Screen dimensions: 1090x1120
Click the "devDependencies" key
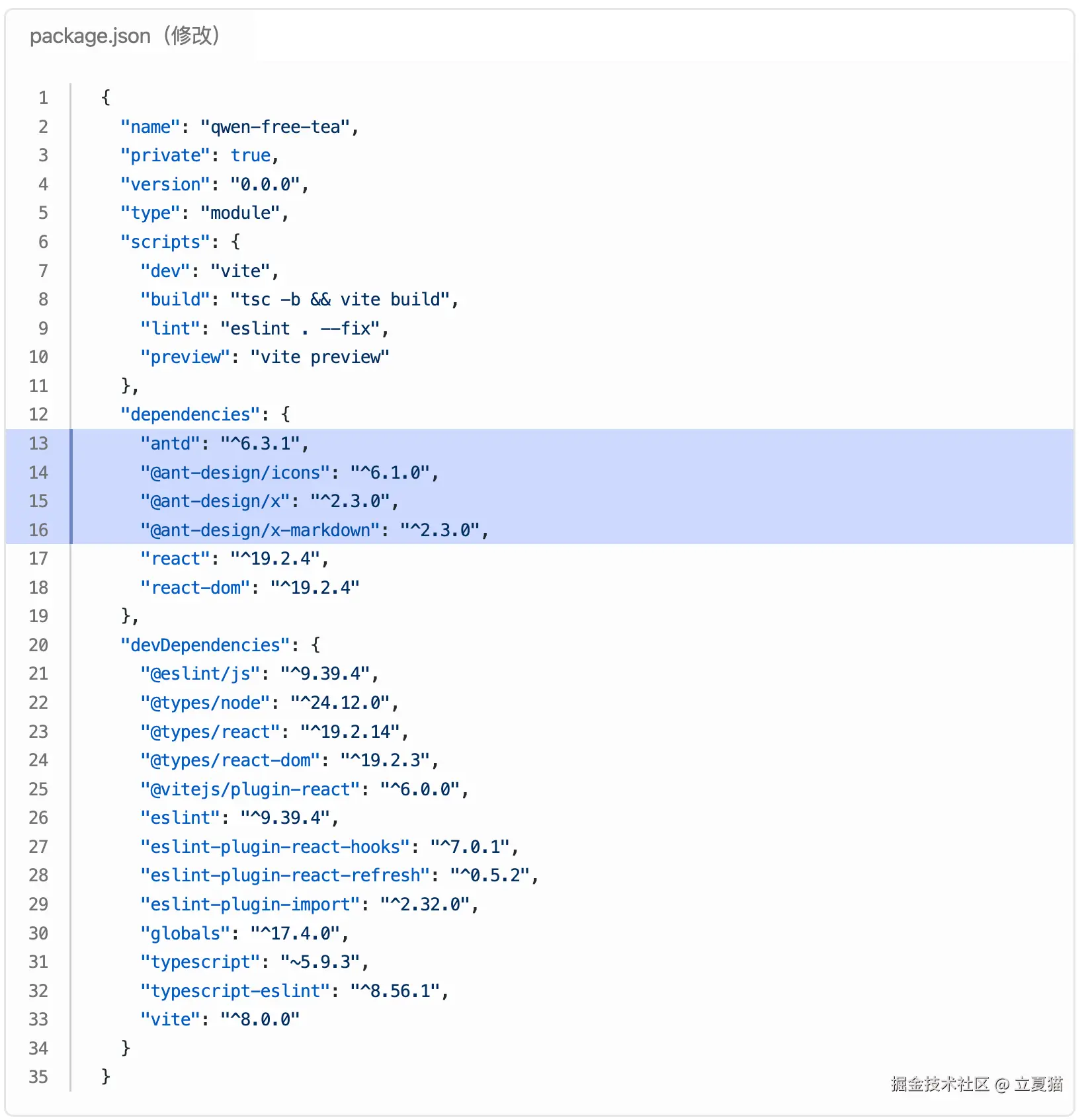tap(206, 645)
